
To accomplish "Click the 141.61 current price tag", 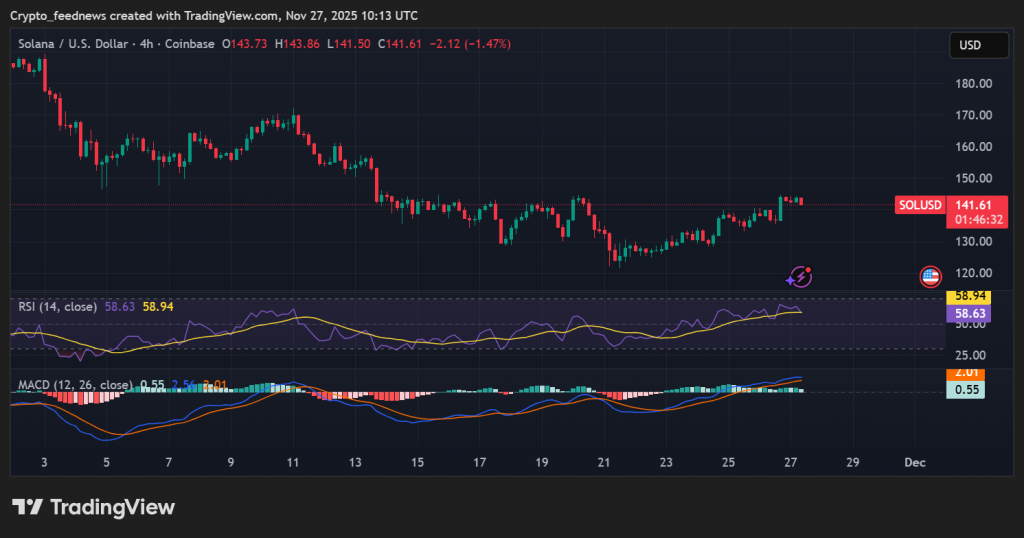I will tap(974, 205).
